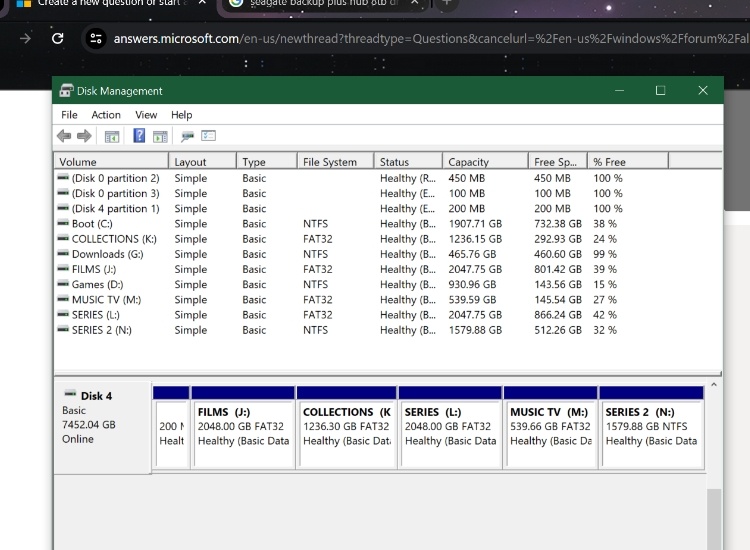The image size is (750, 550).
Task: Toggle the Show/Hide Console Tree toolbar icon
Action: click(112, 137)
